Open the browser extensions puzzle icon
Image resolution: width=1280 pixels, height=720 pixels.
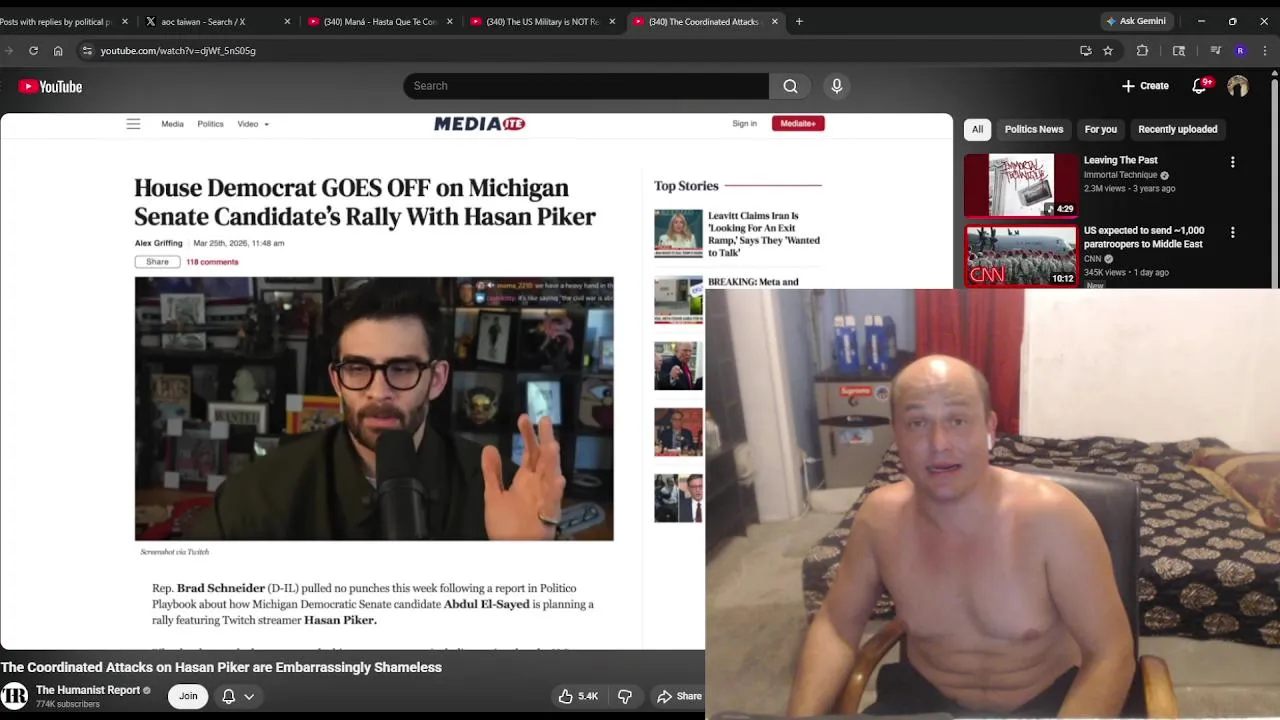coord(1142,50)
